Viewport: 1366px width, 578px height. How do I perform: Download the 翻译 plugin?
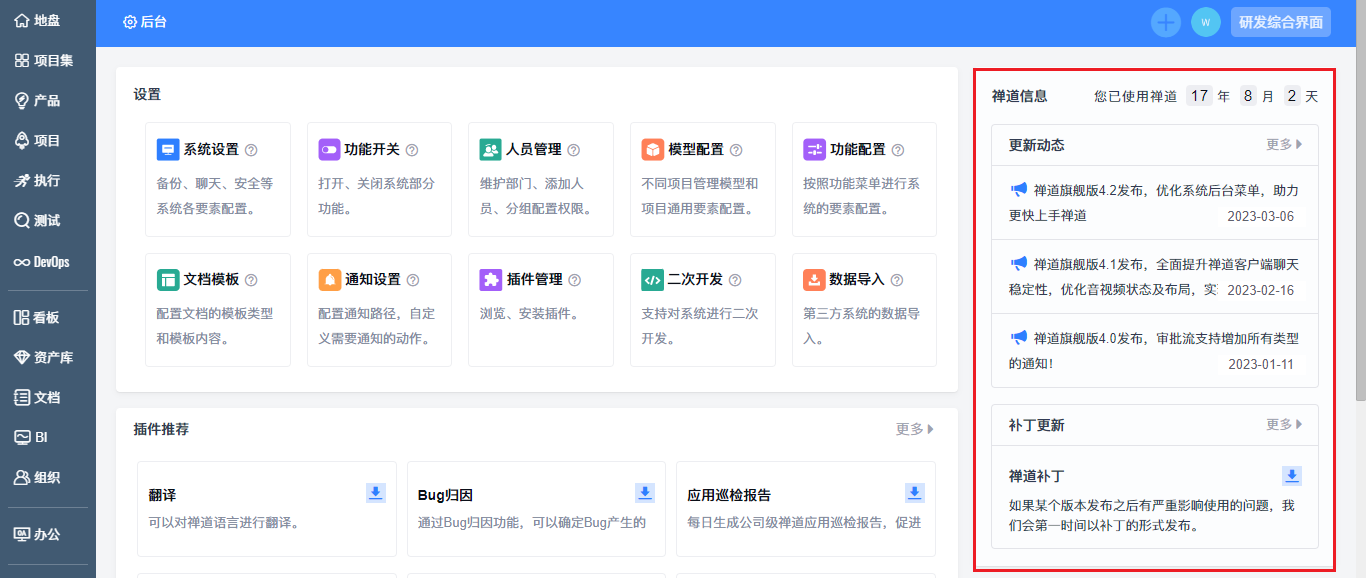click(376, 492)
